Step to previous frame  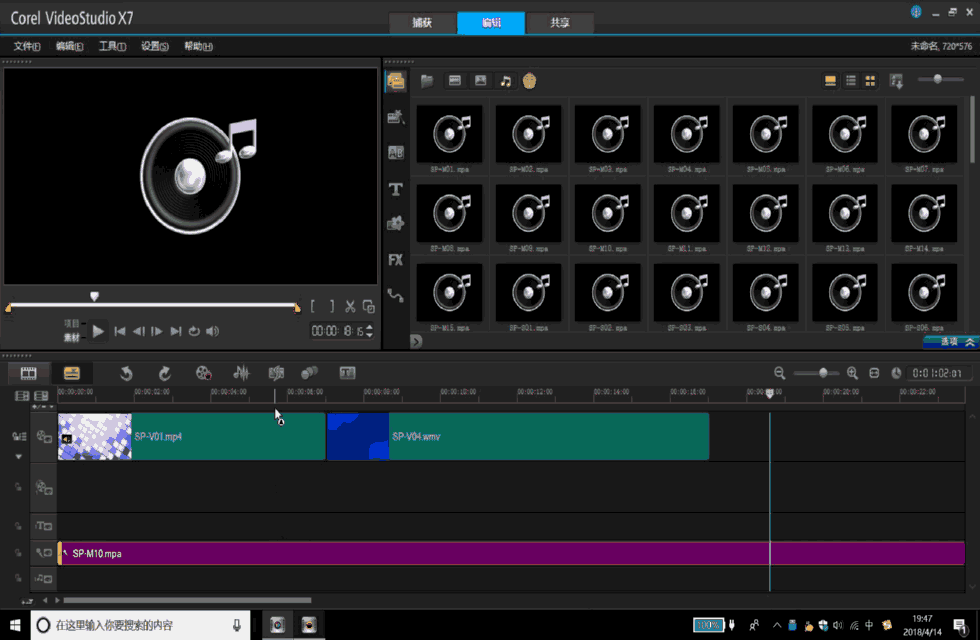click(139, 331)
